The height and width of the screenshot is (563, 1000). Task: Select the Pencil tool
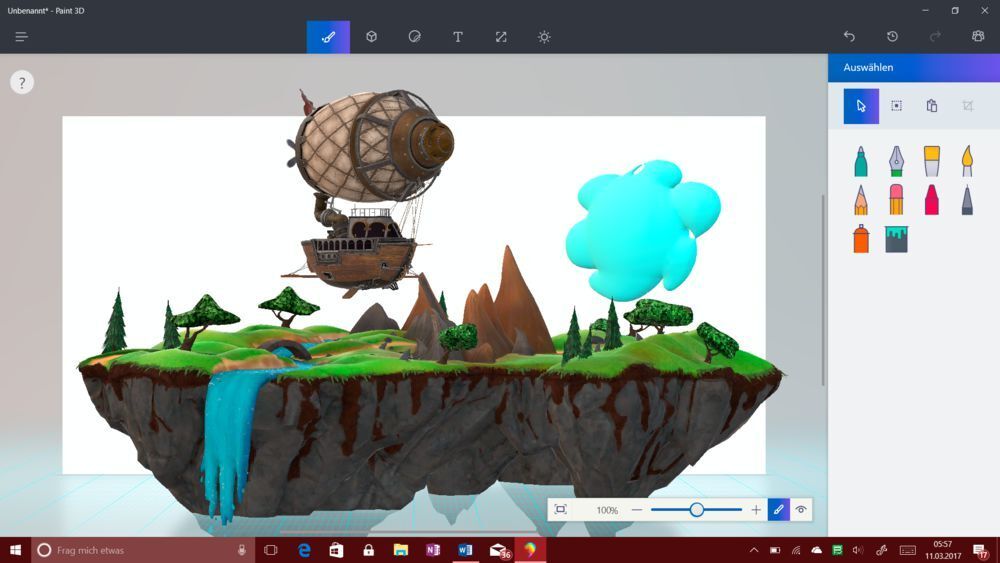click(860, 199)
